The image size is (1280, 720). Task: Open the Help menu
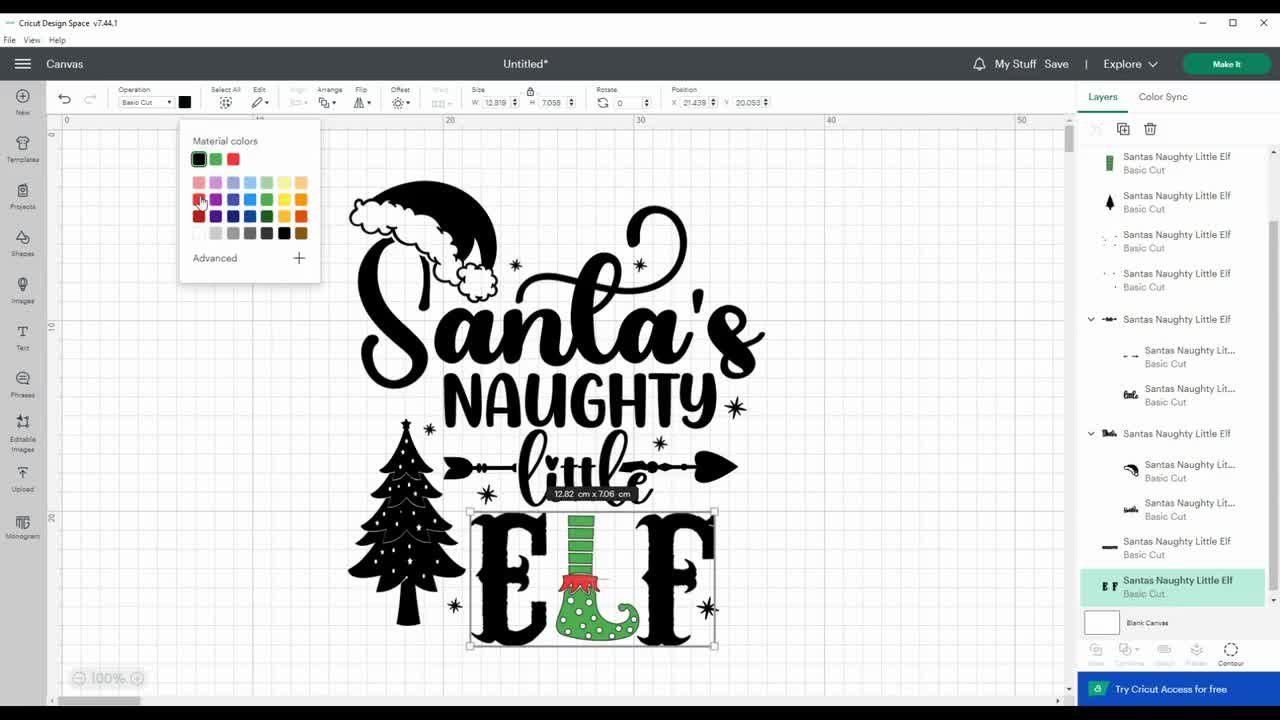tap(57, 40)
